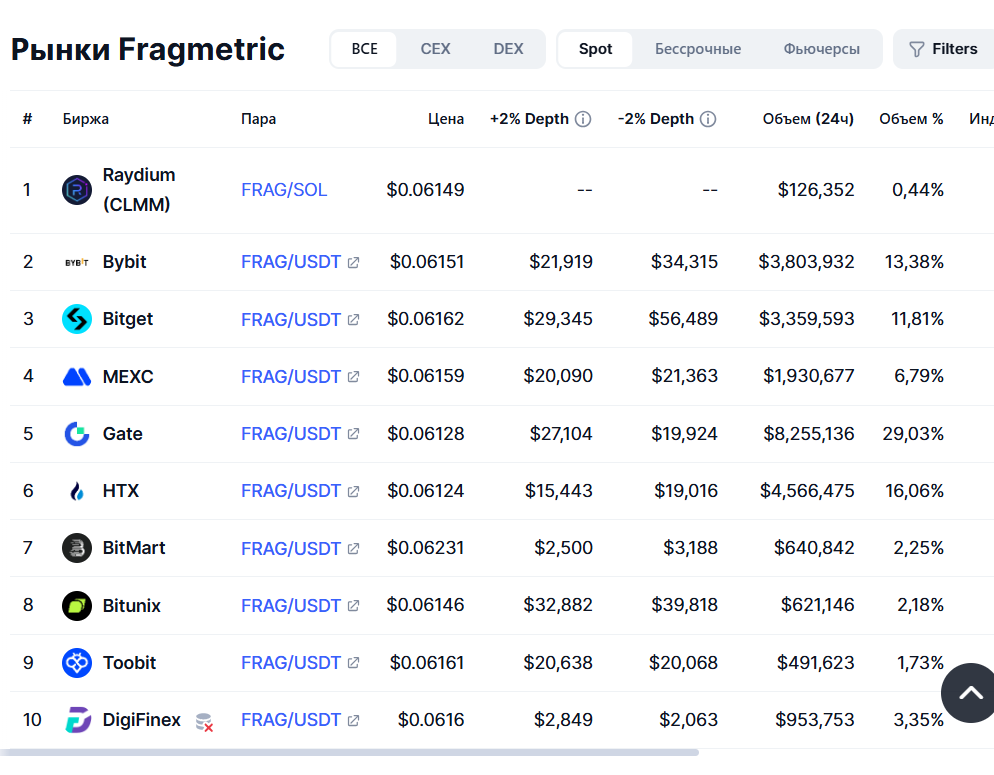Screen dimensions: 994x775
Task: Click the DigiFinex warning database icon
Action: (x=204, y=722)
